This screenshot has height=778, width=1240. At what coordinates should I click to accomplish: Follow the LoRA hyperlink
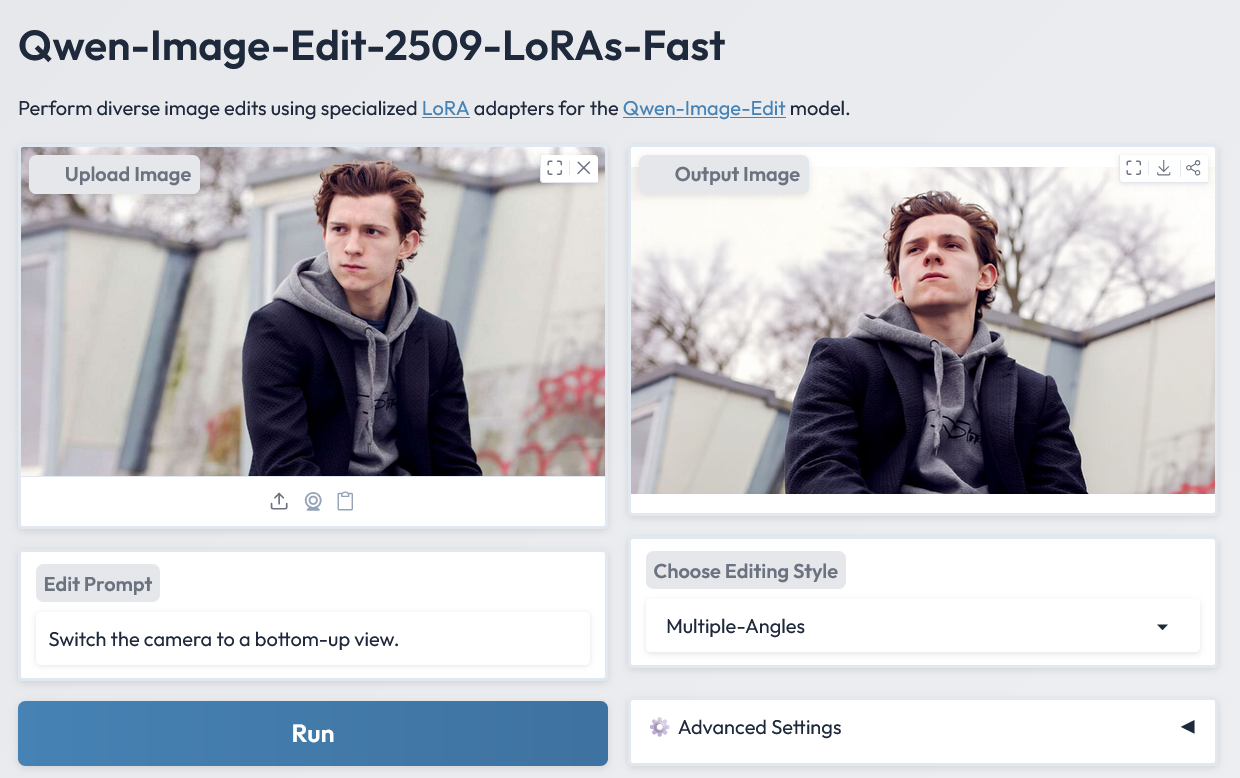pos(445,108)
